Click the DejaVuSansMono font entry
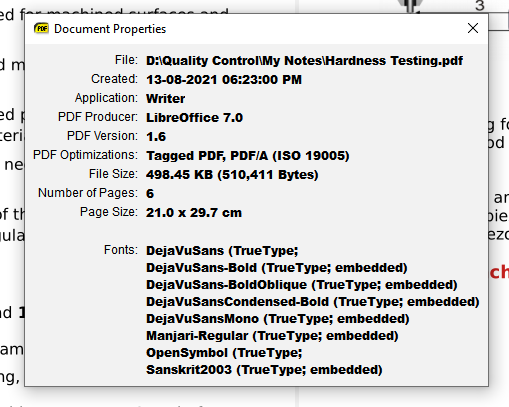Image resolution: width=509 pixels, height=407 pixels. point(278,319)
